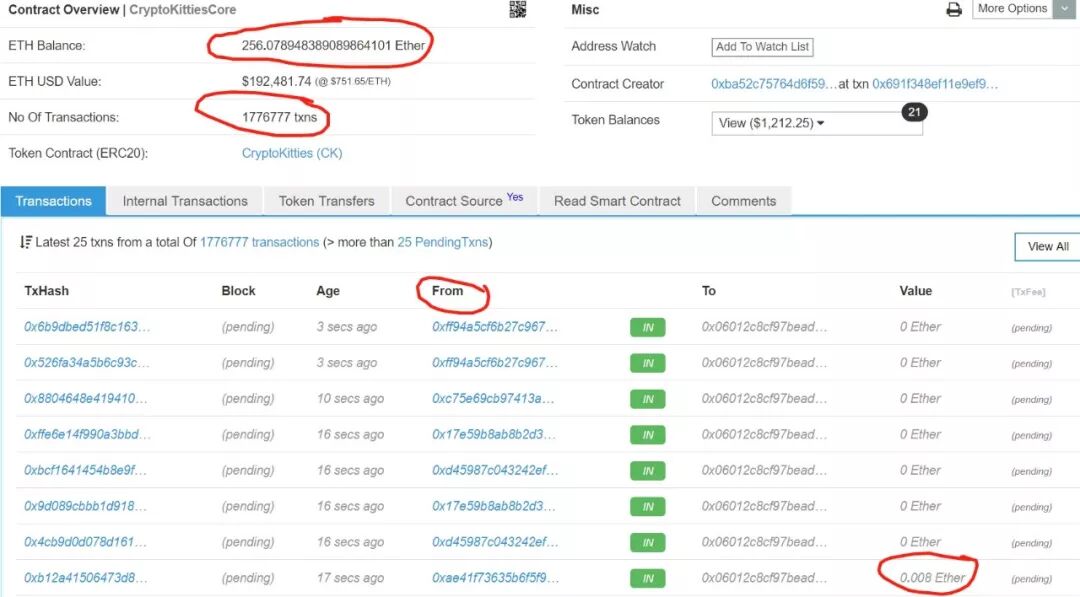Open sender 0xd45987c043242ef in the 0xbcf1641454b8e9f row
1080x597 pixels.
point(495,470)
